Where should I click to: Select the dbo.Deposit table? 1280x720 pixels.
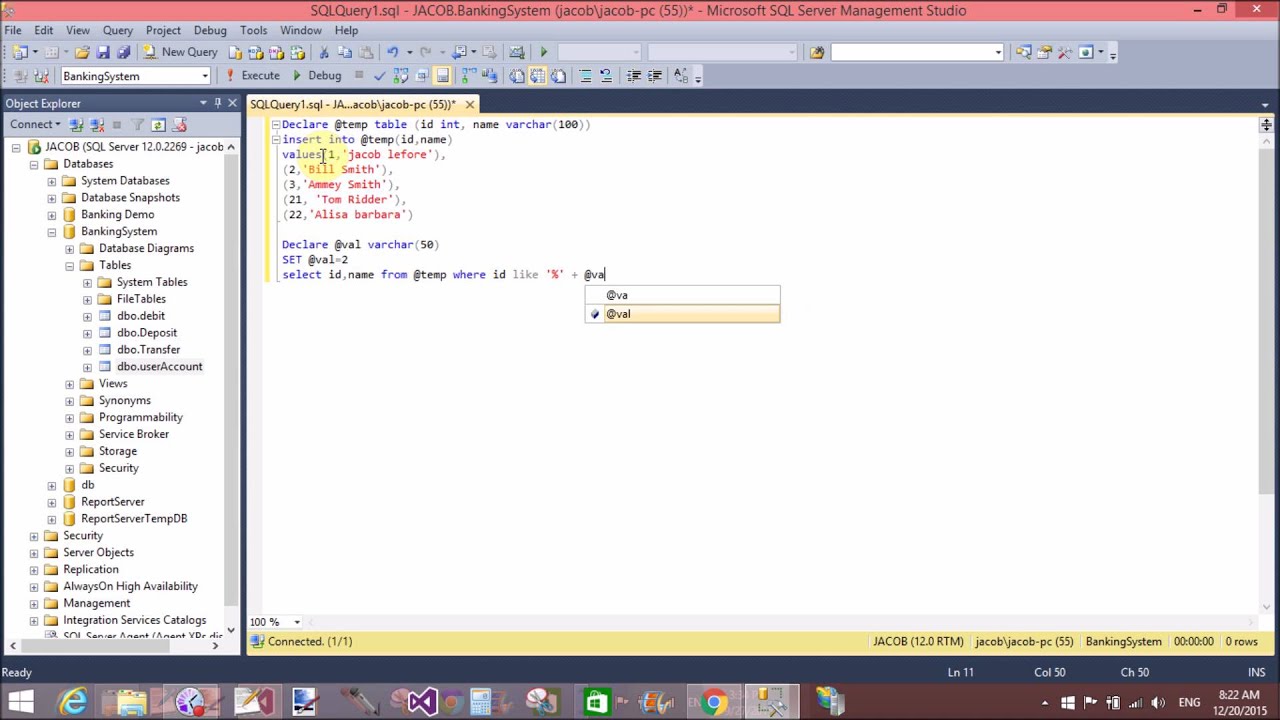[146, 333]
